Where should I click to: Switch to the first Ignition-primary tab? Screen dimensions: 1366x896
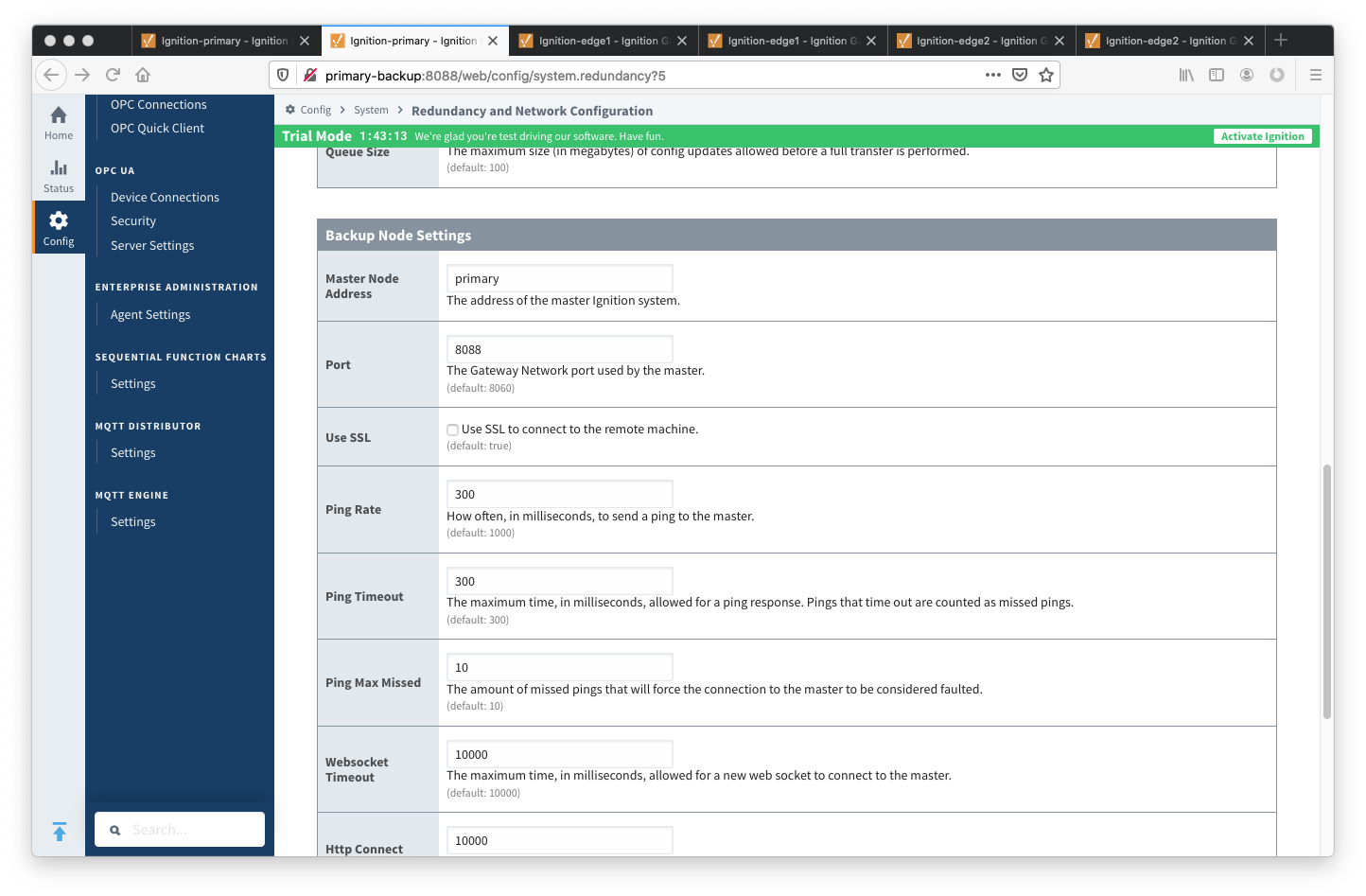pyautogui.click(x=224, y=41)
